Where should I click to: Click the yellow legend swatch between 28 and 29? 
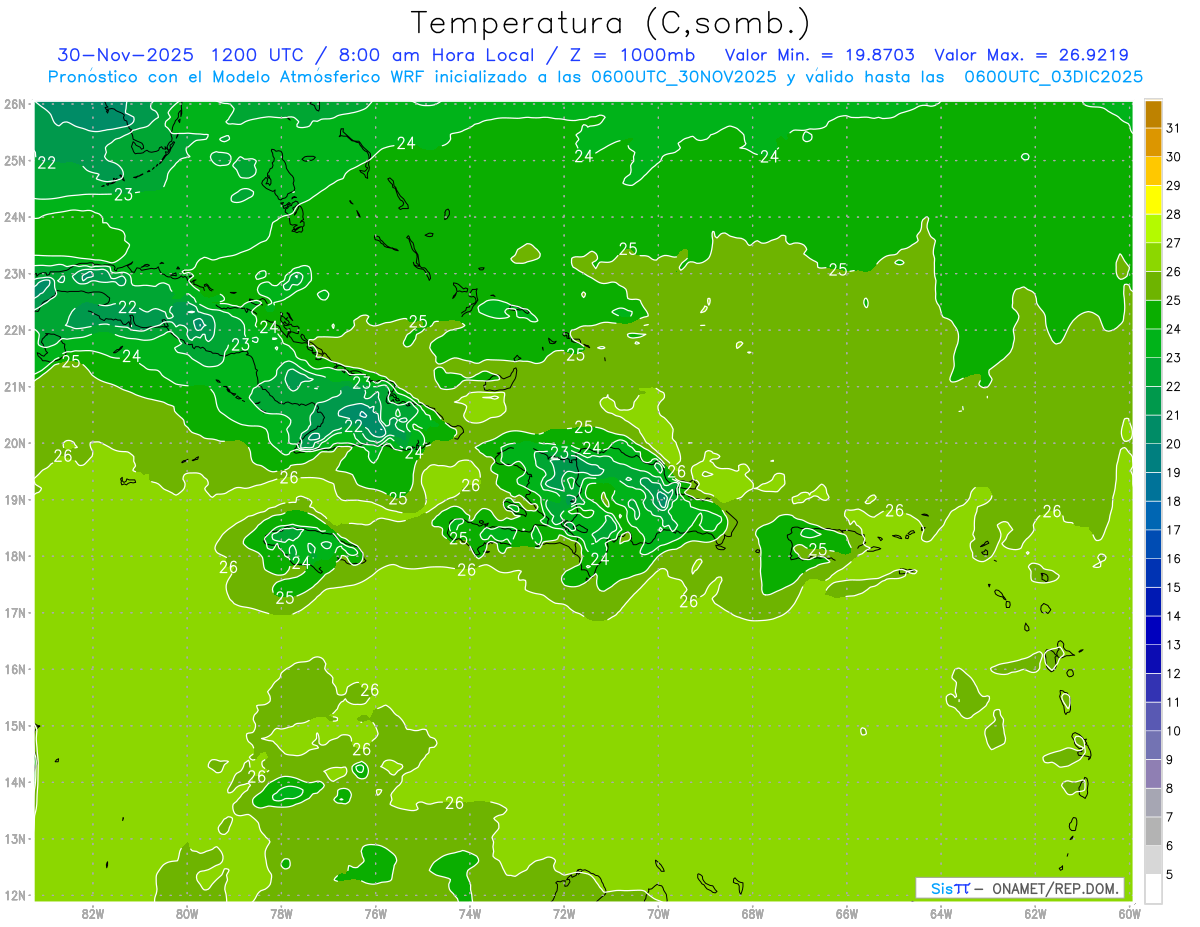(x=1153, y=201)
